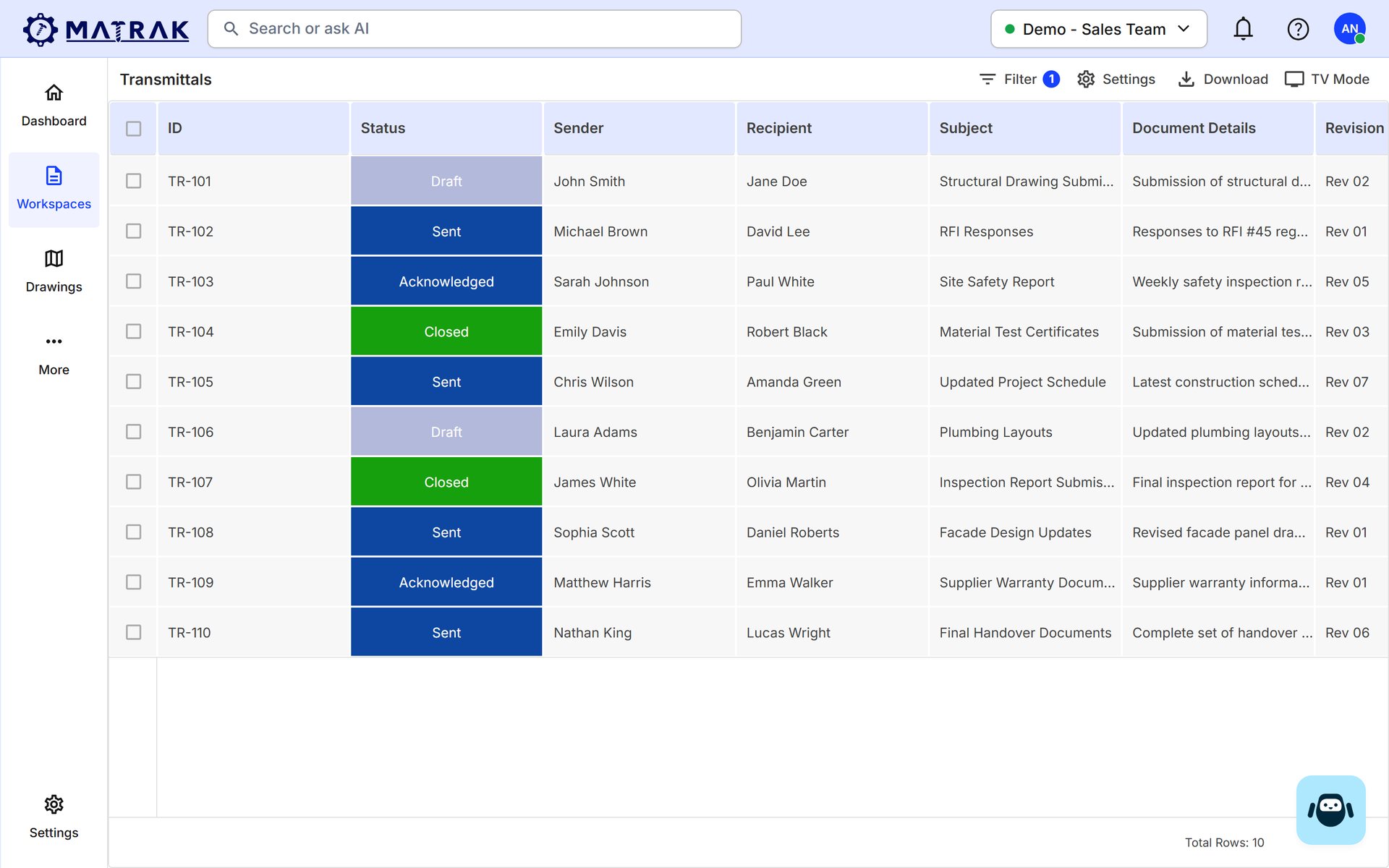This screenshot has height=868, width=1389.
Task: Check the box for TR-110
Action: click(x=133, y=632)
